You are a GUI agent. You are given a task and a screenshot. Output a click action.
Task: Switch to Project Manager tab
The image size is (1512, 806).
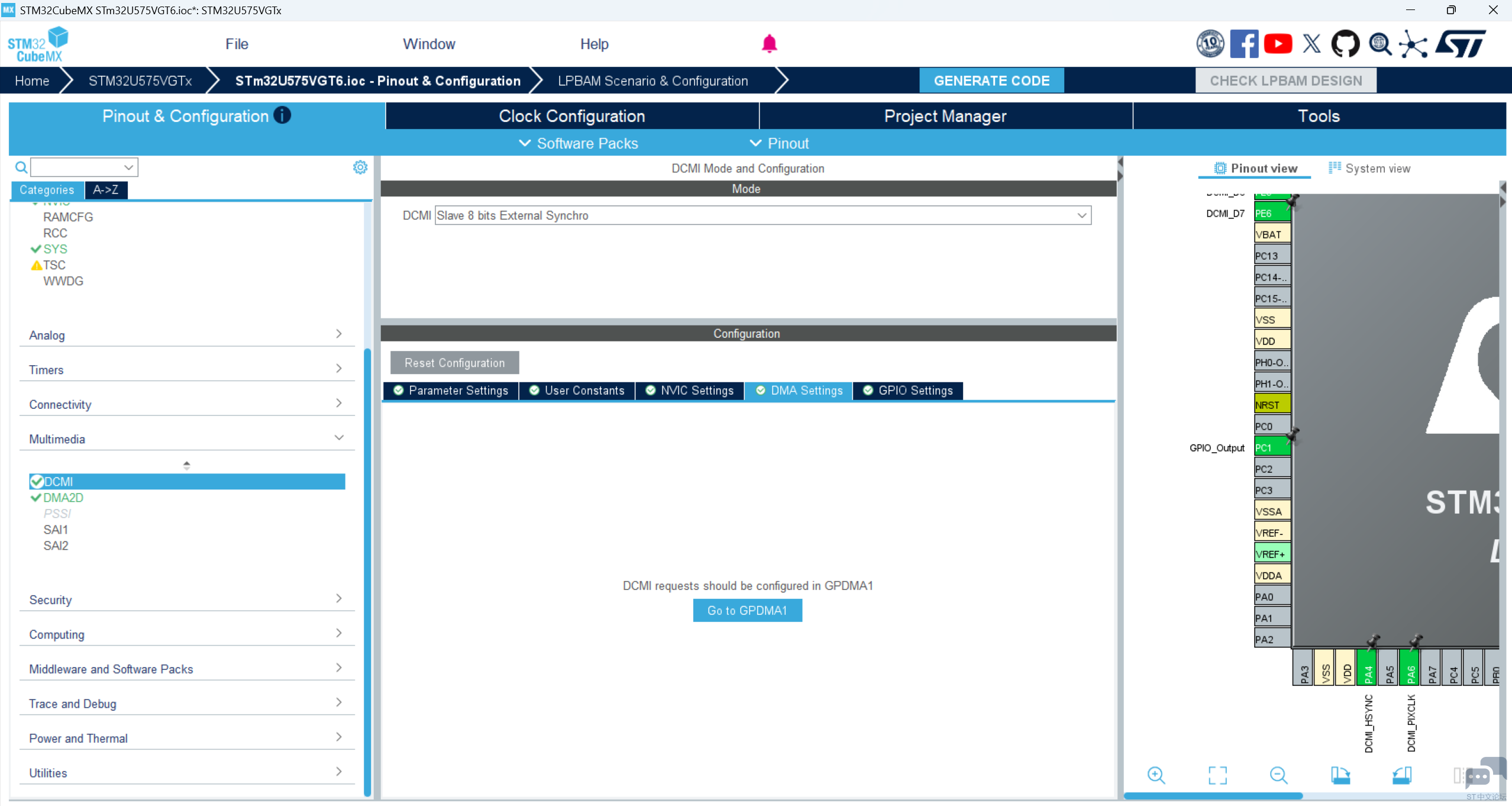click(945, 116)
